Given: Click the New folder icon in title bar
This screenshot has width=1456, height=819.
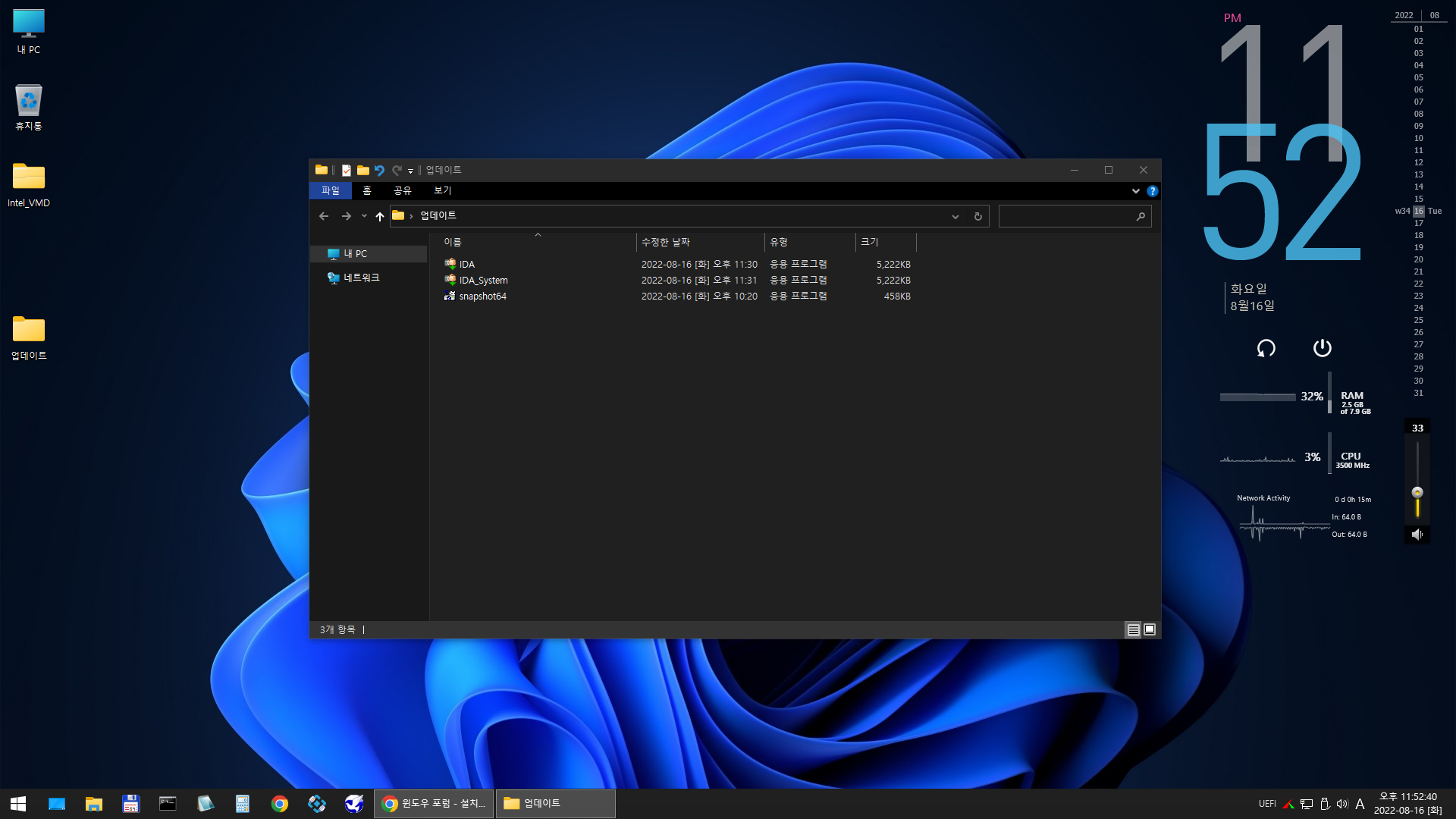Looking at the screenshot, I should point(362,171).
